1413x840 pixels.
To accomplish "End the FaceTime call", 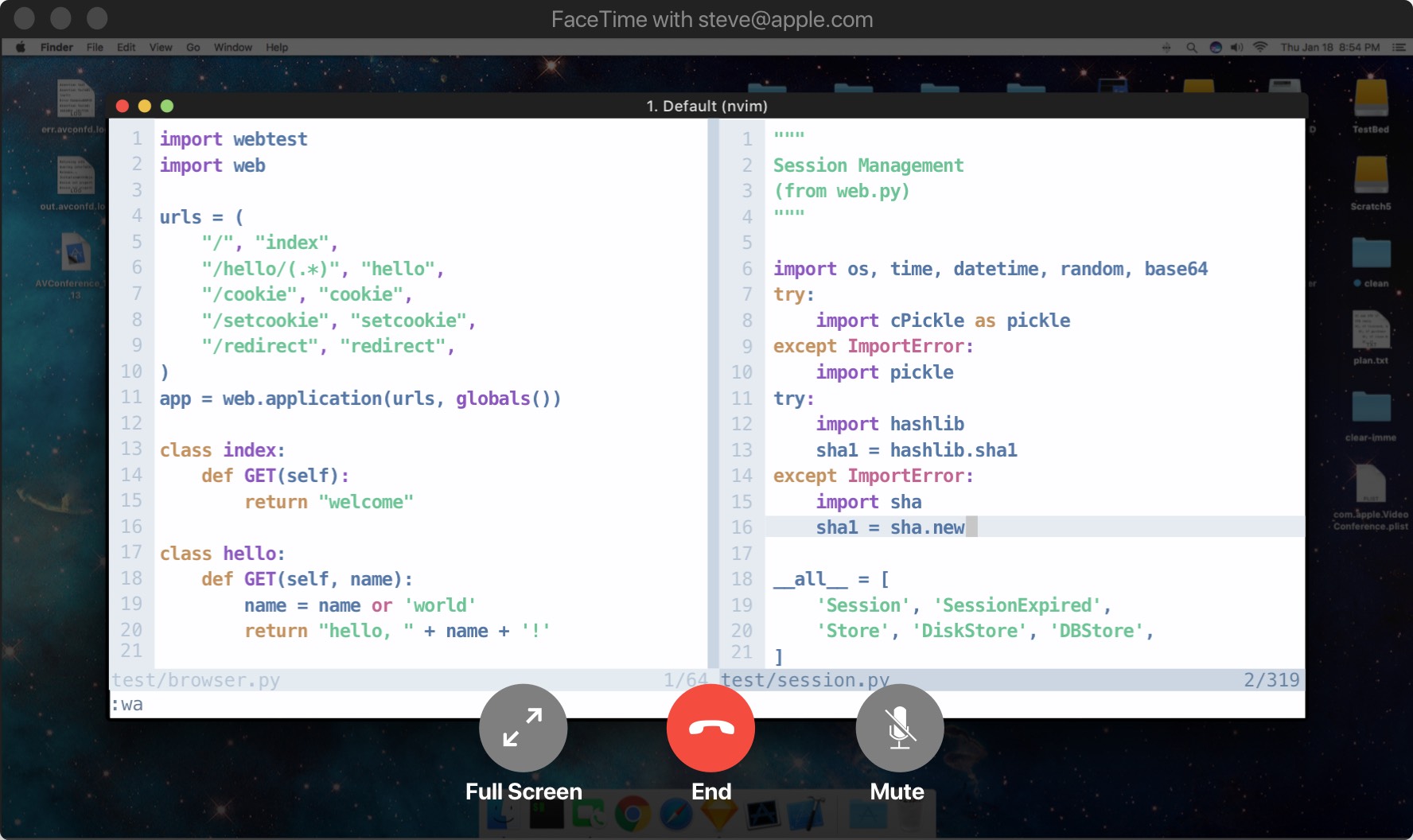I will click(710, 728).
